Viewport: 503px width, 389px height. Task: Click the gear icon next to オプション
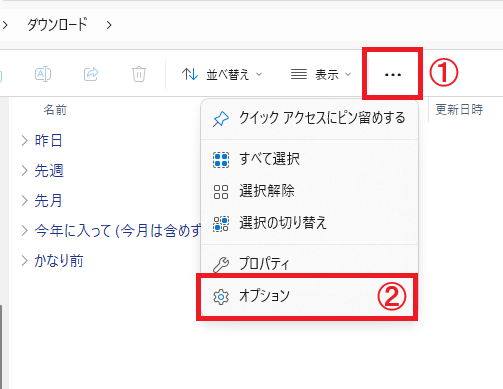[221, 297]
